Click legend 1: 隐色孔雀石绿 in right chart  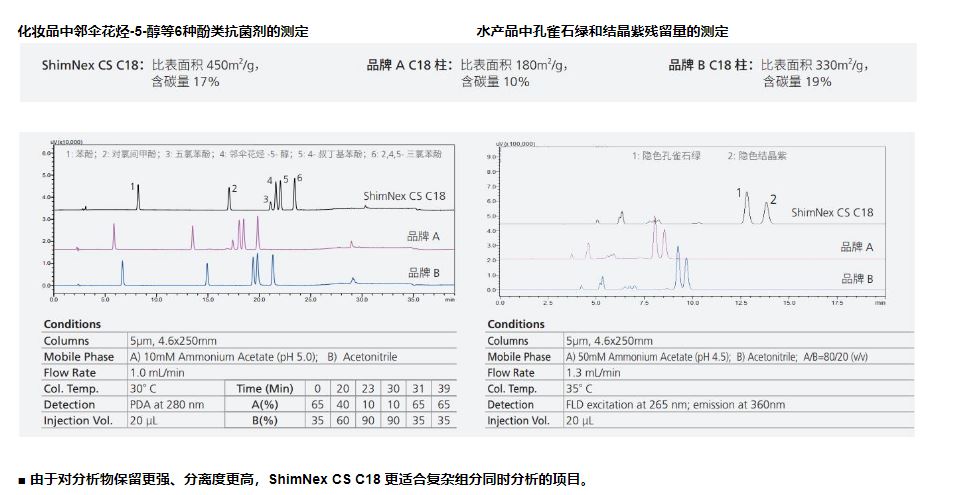[666, 156]
